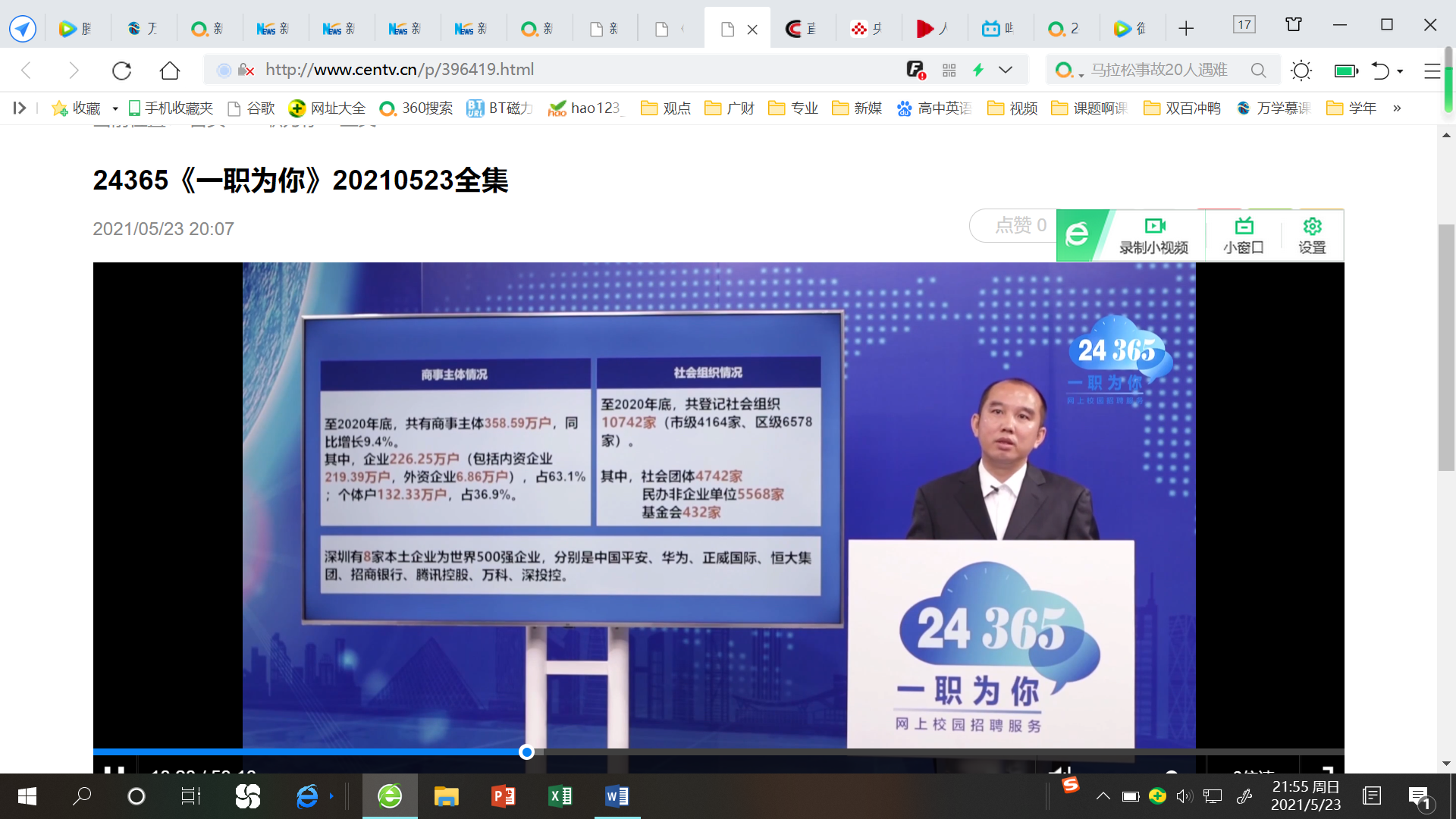Switch to the 360 tab labeled 2
This screenshot has width=1456, height=819.
1064,29
